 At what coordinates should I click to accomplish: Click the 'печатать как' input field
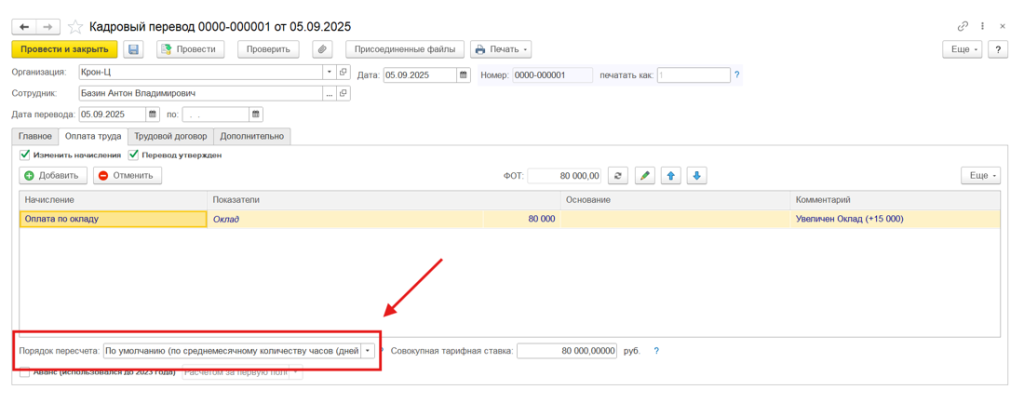pos(694,75)
